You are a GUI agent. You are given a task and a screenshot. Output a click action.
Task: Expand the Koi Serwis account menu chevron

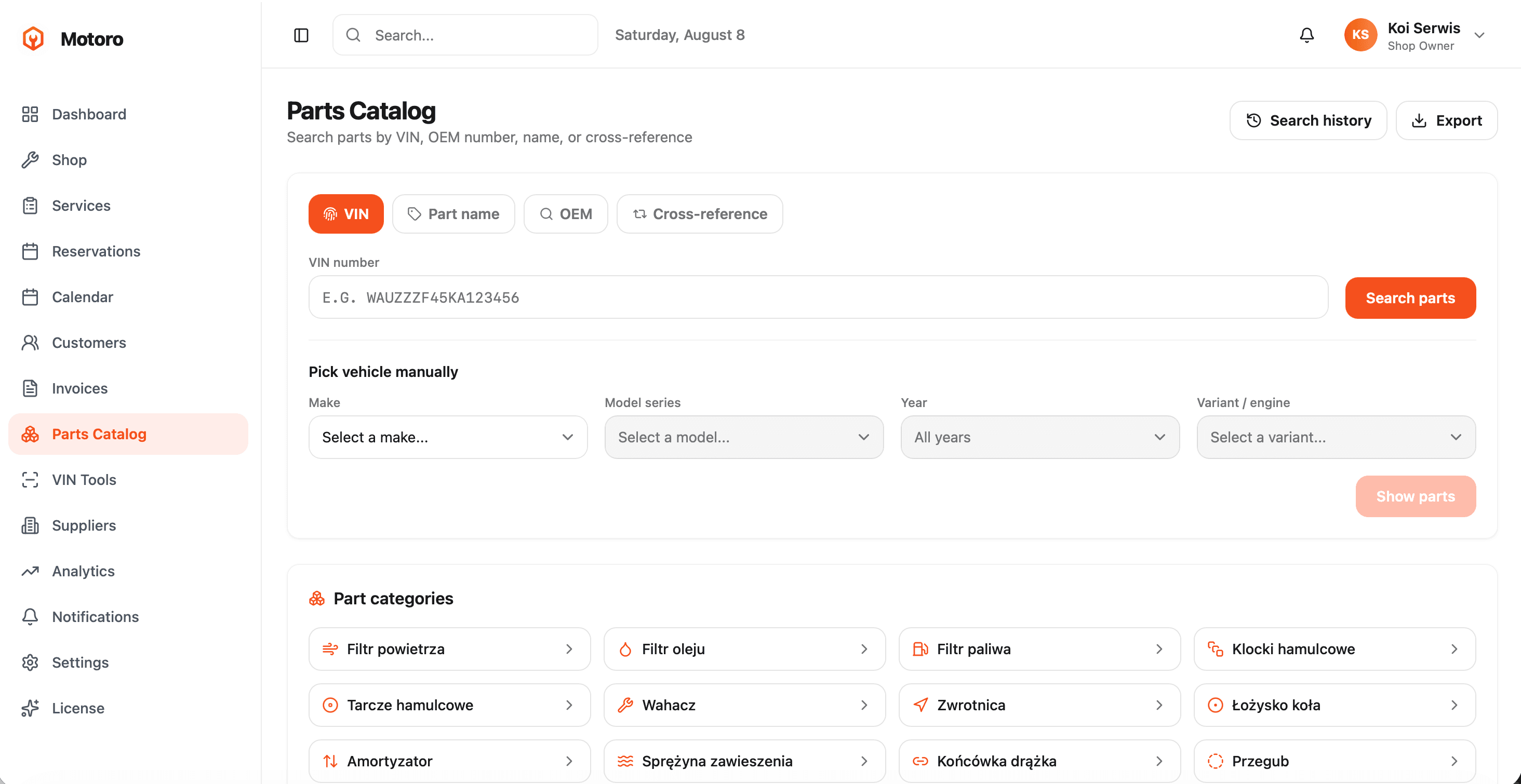(x=1479, y=35)
